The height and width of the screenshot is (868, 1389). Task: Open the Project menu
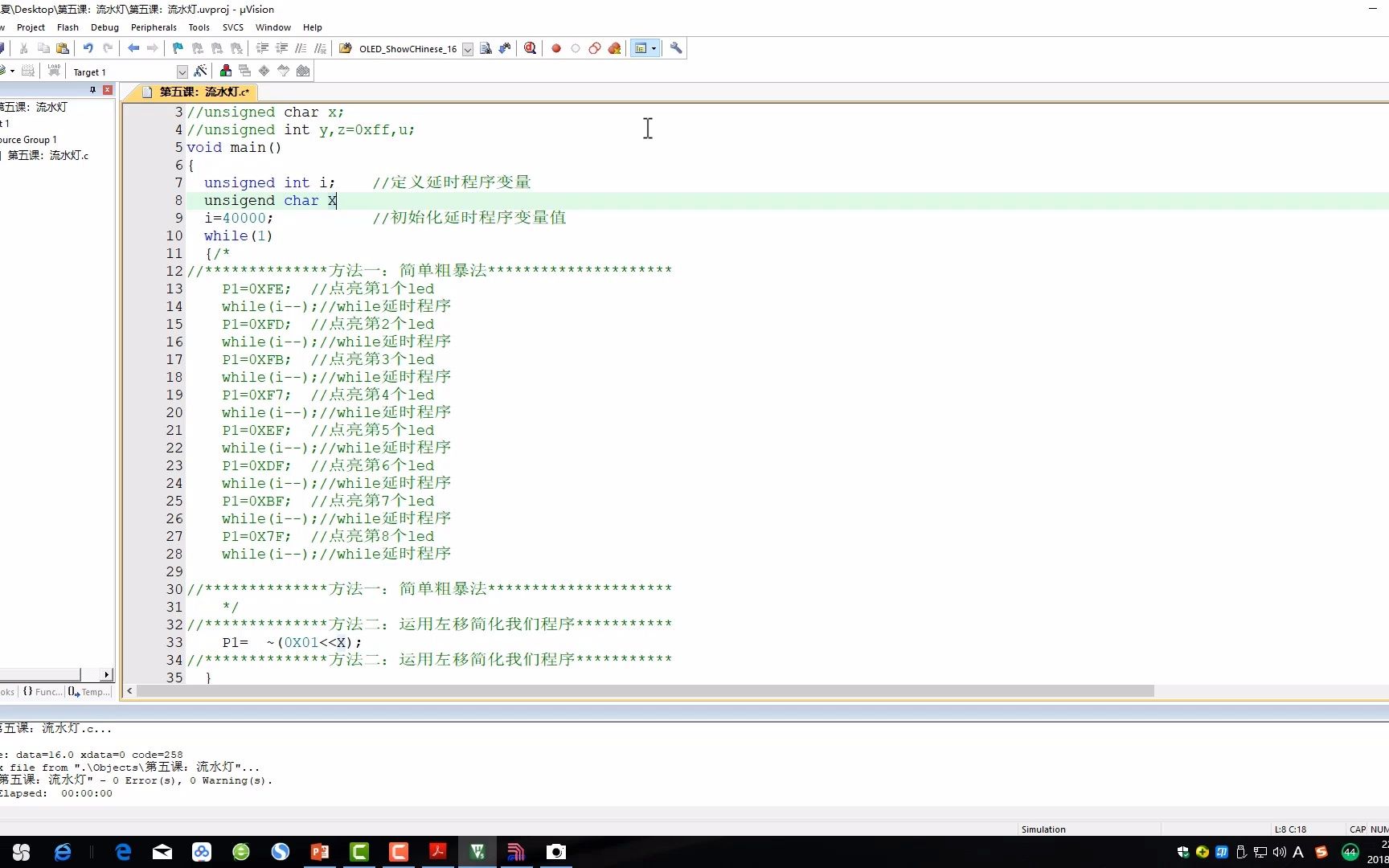click(31, 27)
